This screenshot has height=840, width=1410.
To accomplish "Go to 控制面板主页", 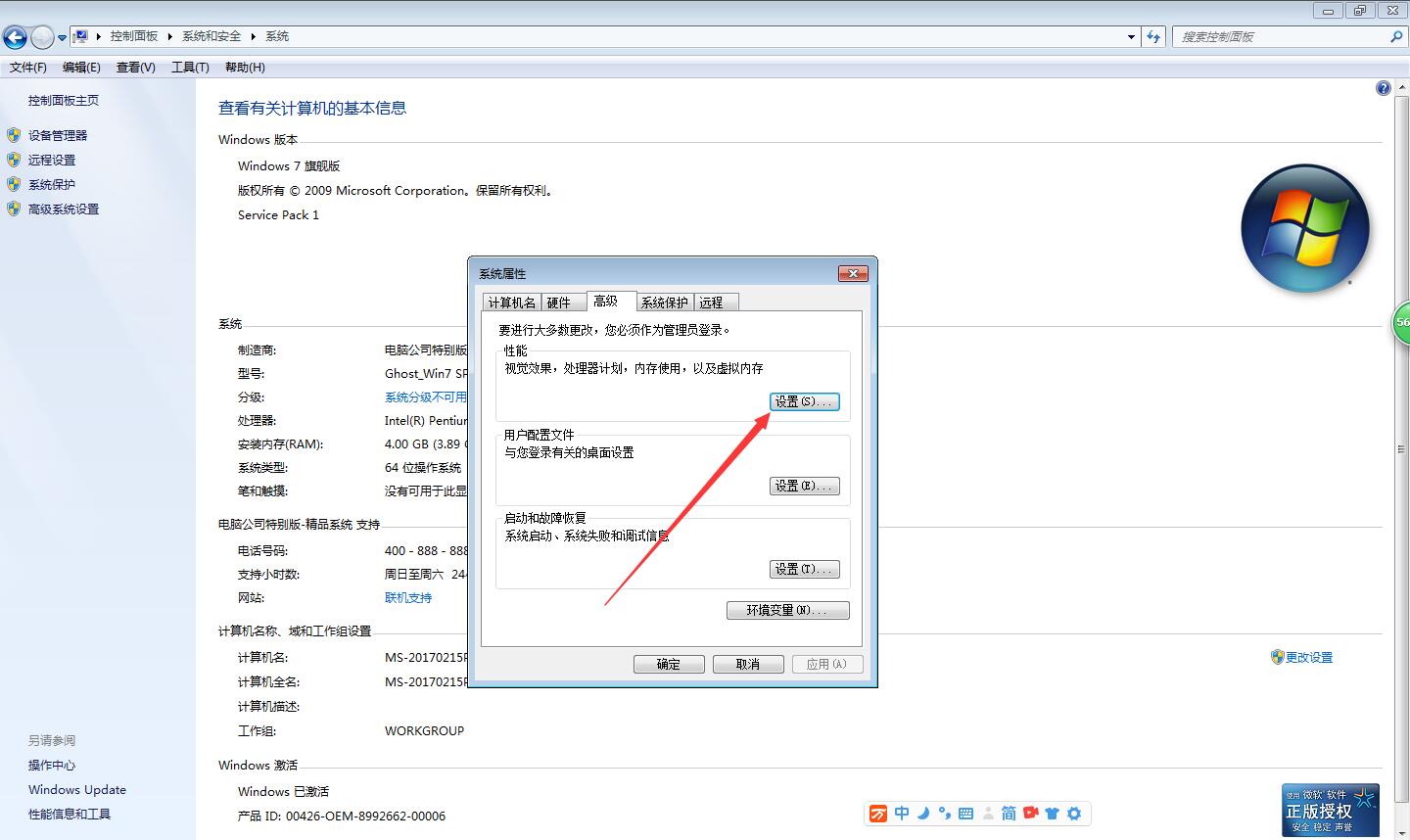I will pyautogui.click(x=64, y=101).
